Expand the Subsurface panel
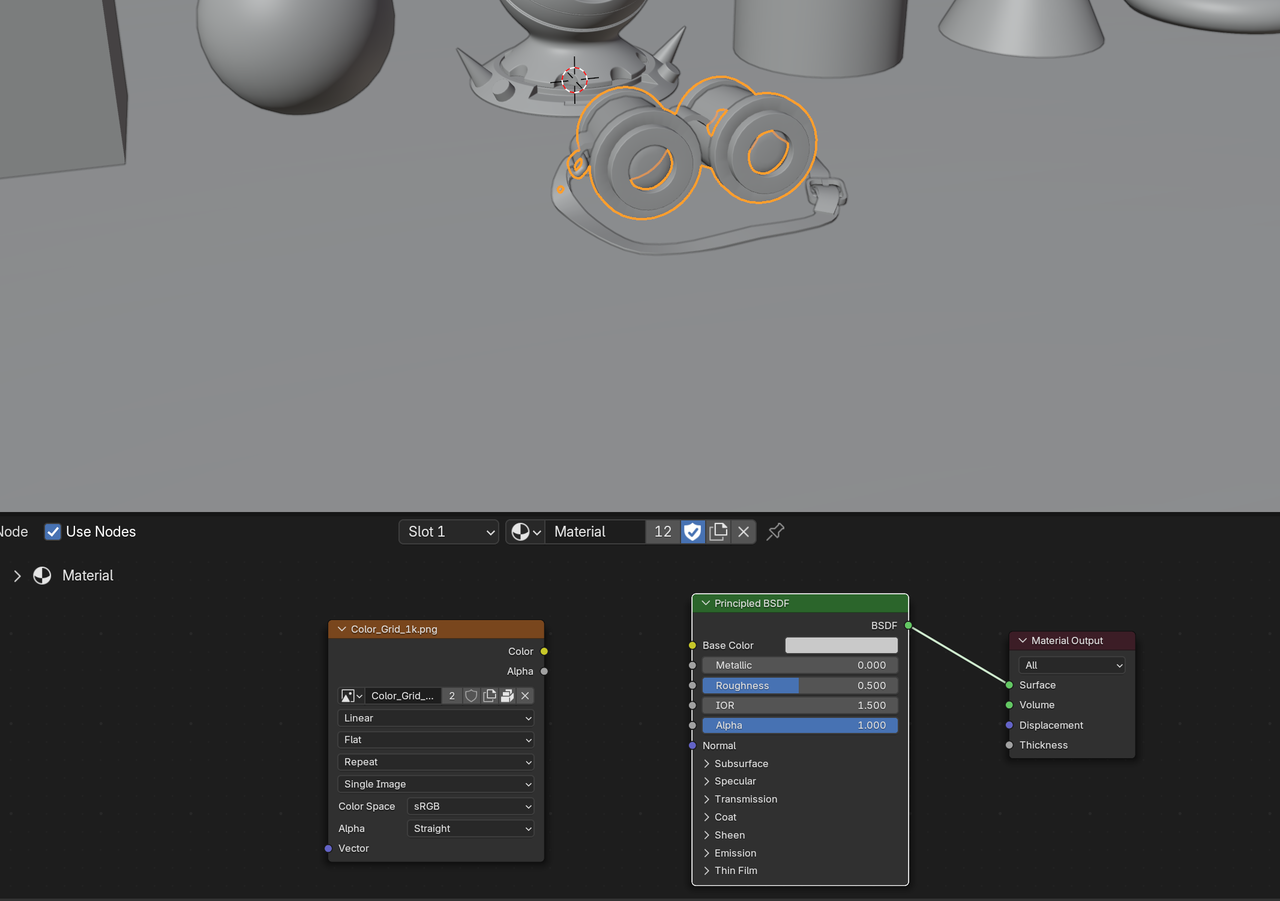This screenshot has width=1280, height=901. [707, 764]
